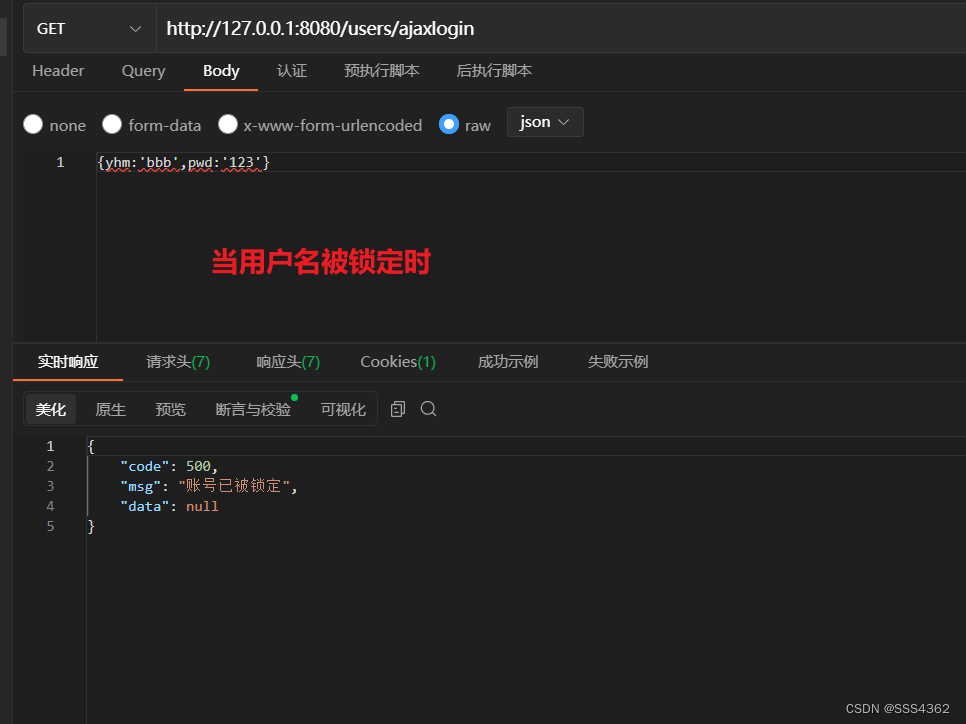Select the x-www-form-urlencoded radio button

tap(228, 124)
